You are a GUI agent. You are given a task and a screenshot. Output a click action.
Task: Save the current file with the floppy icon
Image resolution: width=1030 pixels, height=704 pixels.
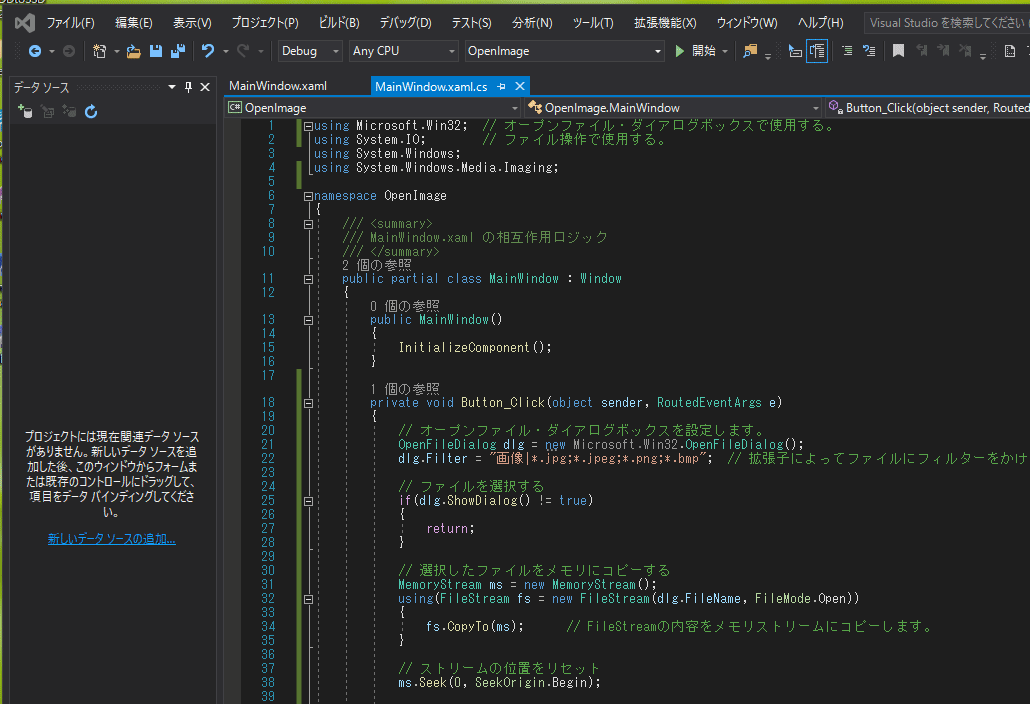pos(156,51)
